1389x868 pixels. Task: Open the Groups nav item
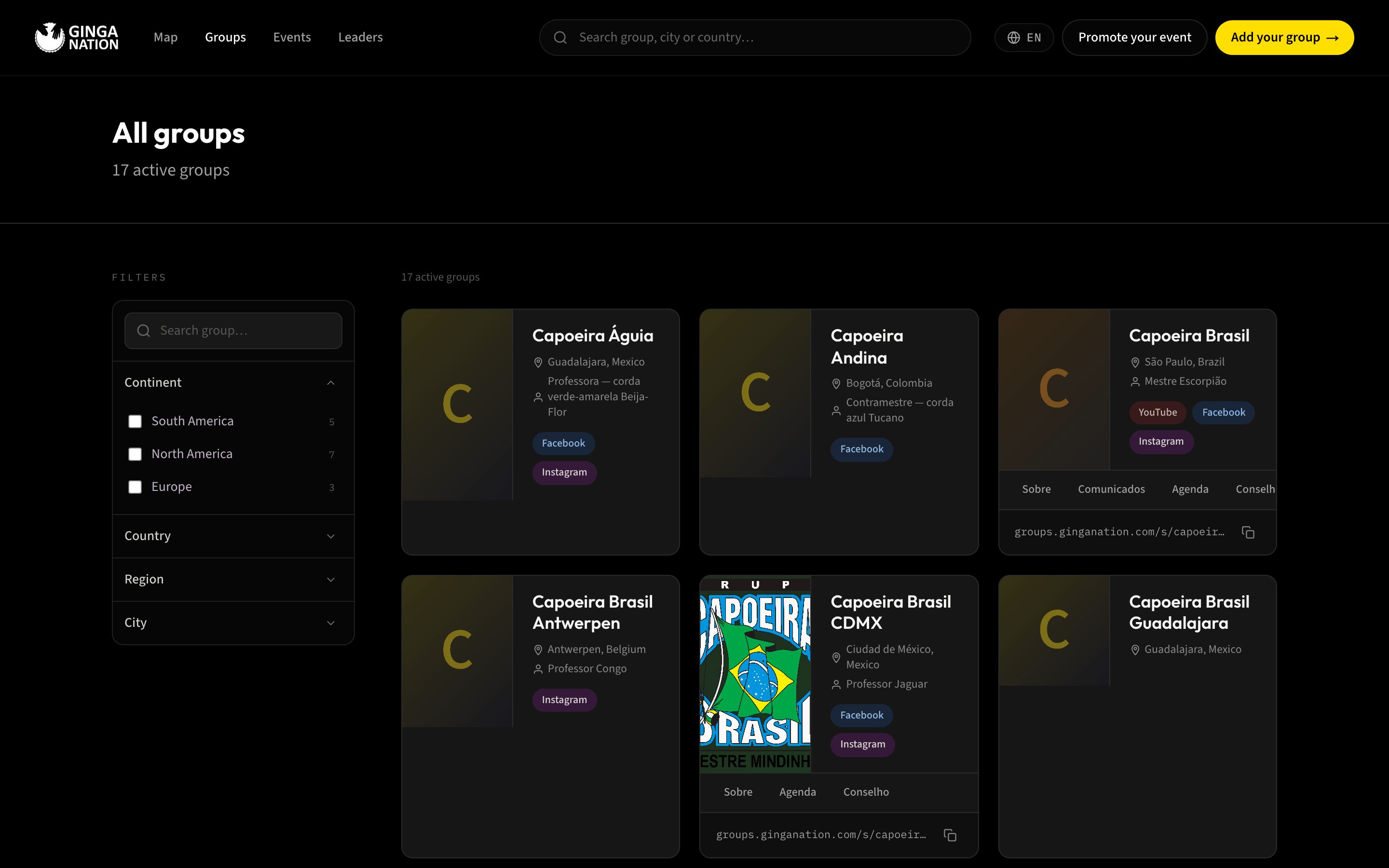[225, 37]
